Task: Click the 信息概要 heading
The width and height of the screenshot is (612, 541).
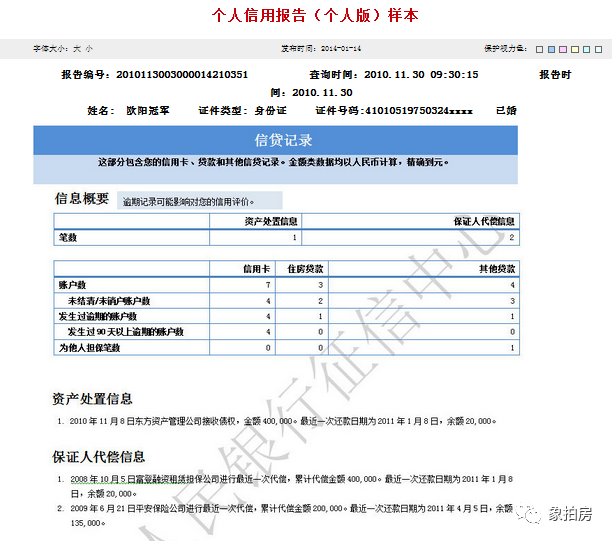Action: 82,199
